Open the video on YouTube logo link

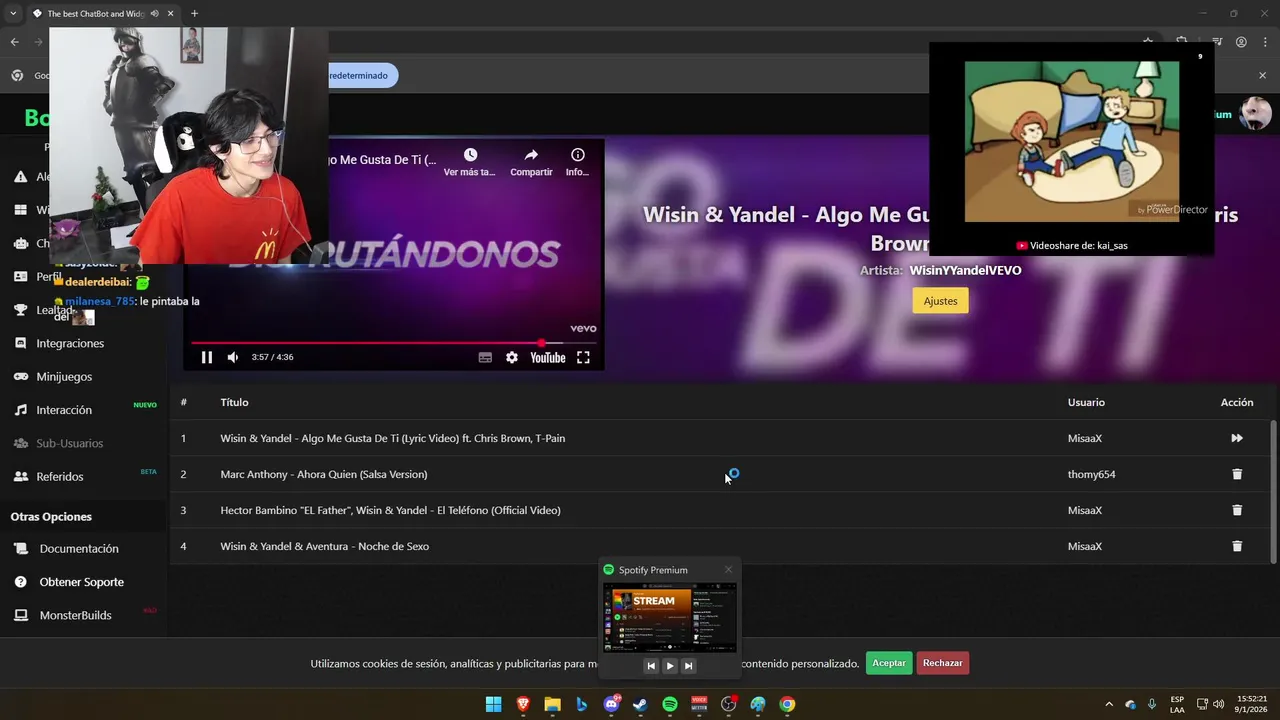point(548,357)
